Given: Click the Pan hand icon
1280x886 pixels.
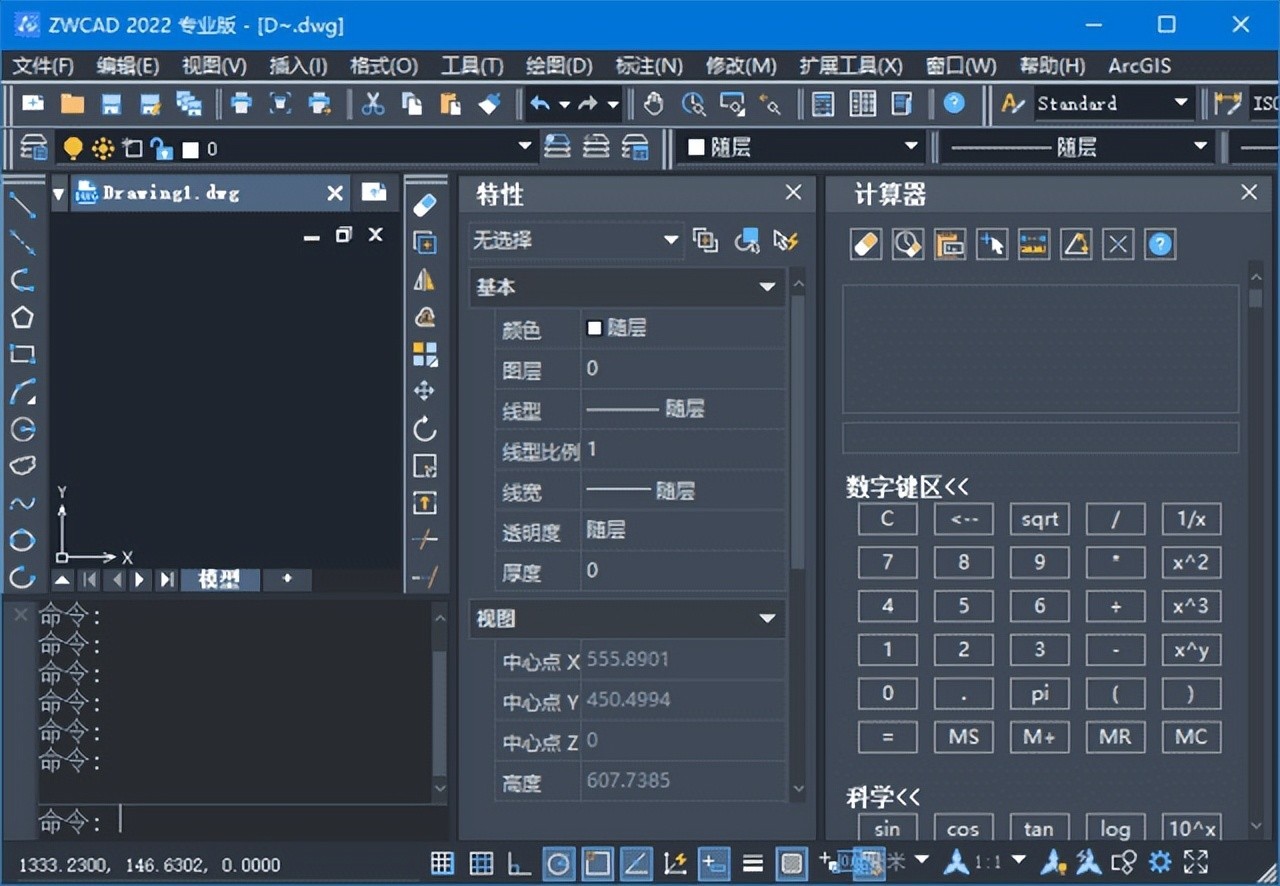Looking at the screenshot, I should (x=654, y=103).
